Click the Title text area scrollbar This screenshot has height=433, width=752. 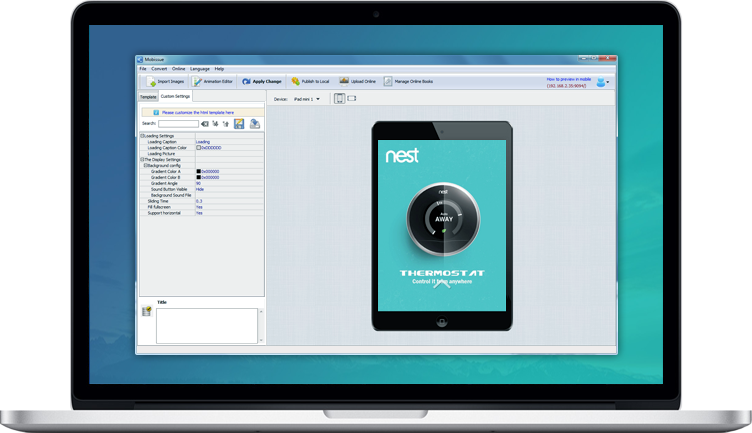pyautogui.click(x=261, y=326)
